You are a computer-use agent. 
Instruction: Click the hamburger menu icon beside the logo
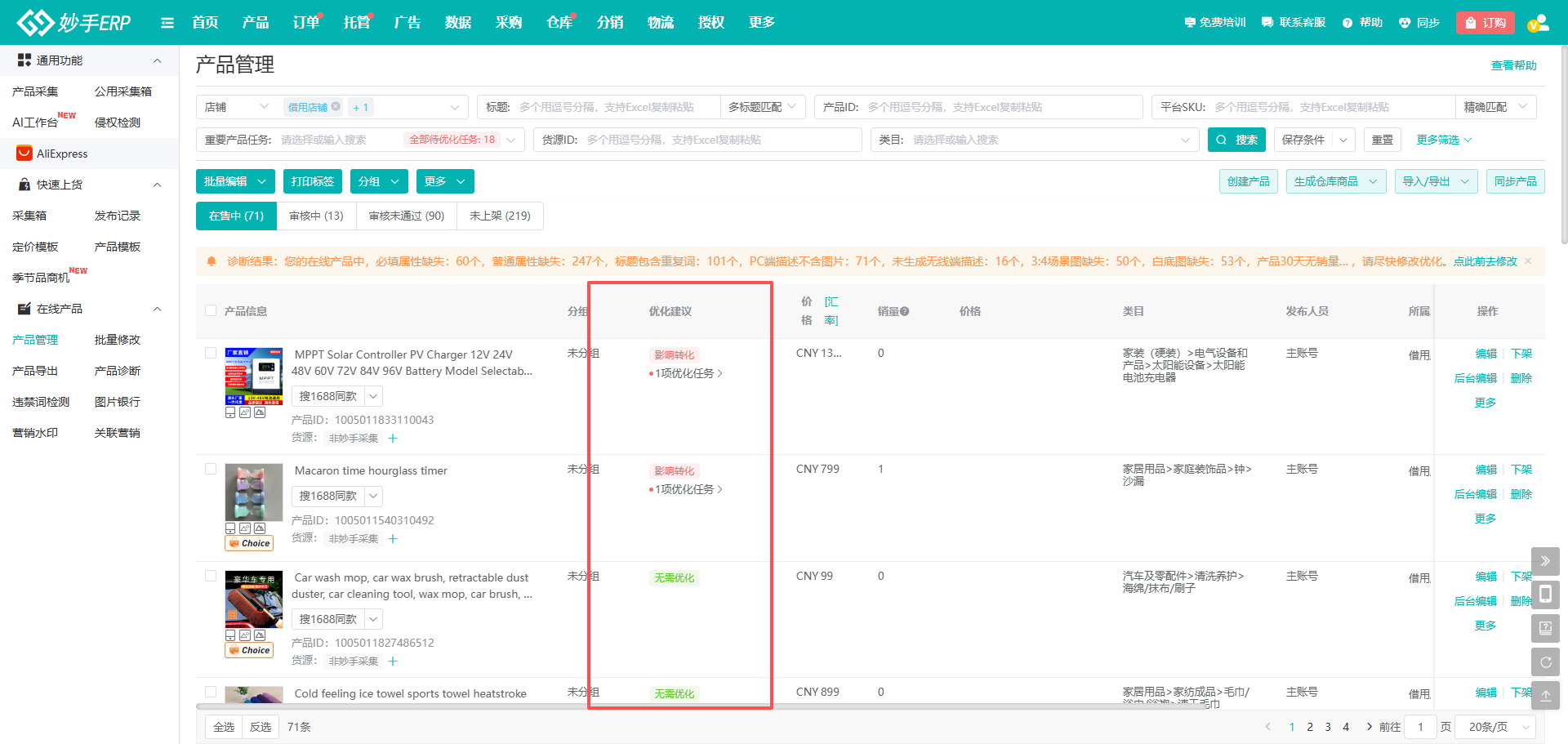point(167,23)
